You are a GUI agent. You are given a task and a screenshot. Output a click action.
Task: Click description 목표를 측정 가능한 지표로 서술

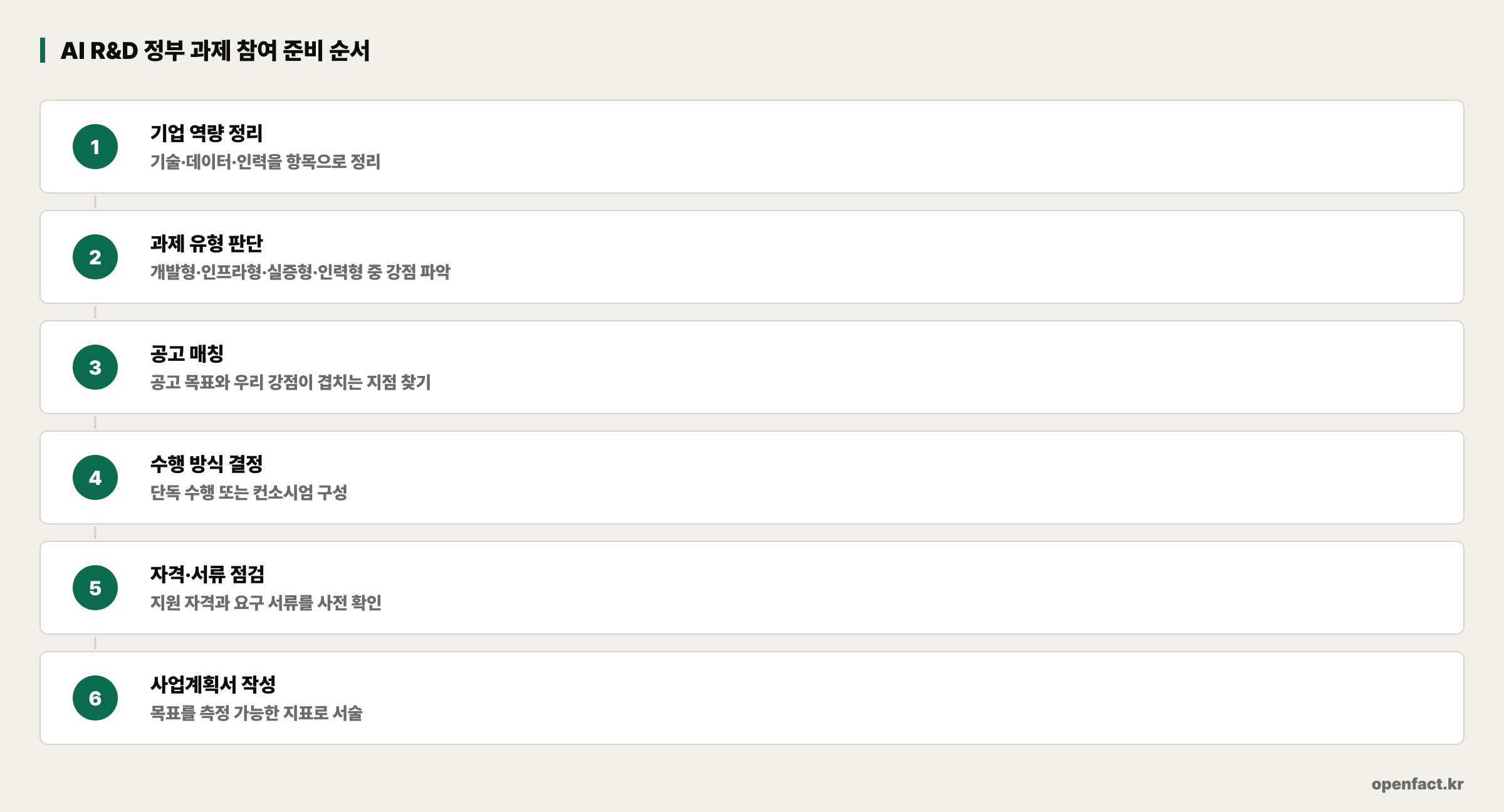(256, 713)
